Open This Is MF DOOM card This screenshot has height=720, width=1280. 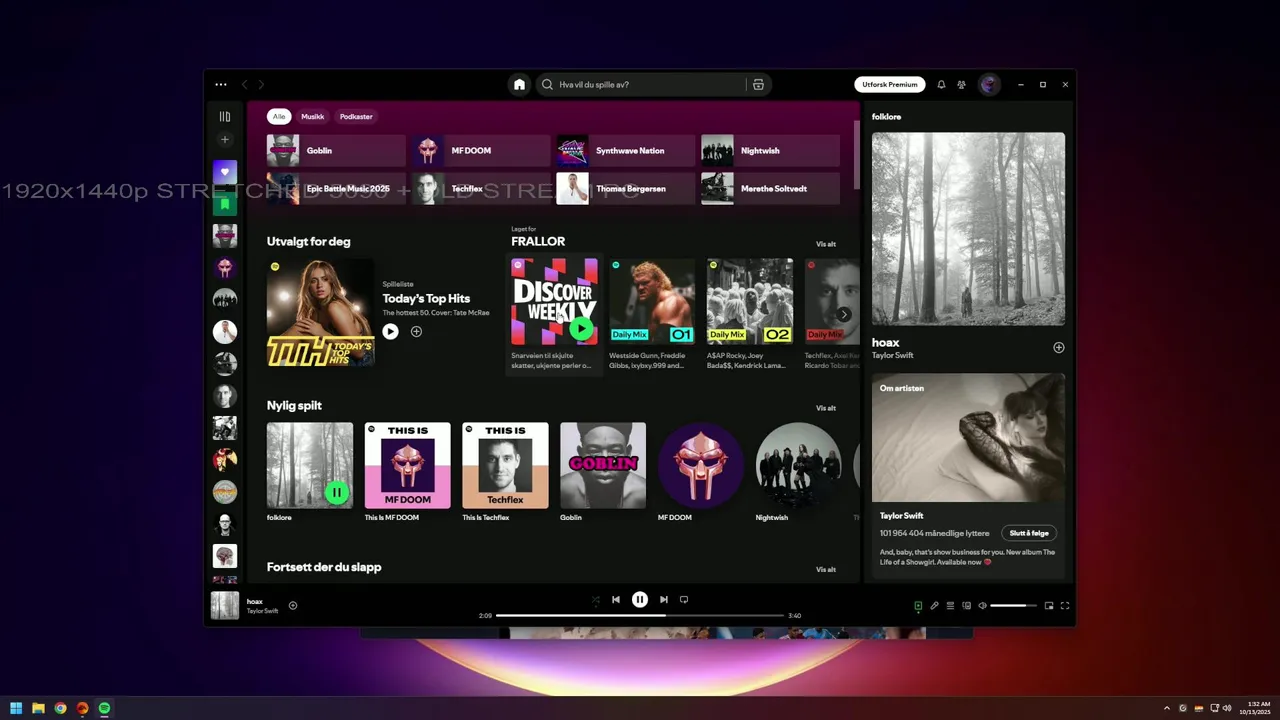[408, 472]
